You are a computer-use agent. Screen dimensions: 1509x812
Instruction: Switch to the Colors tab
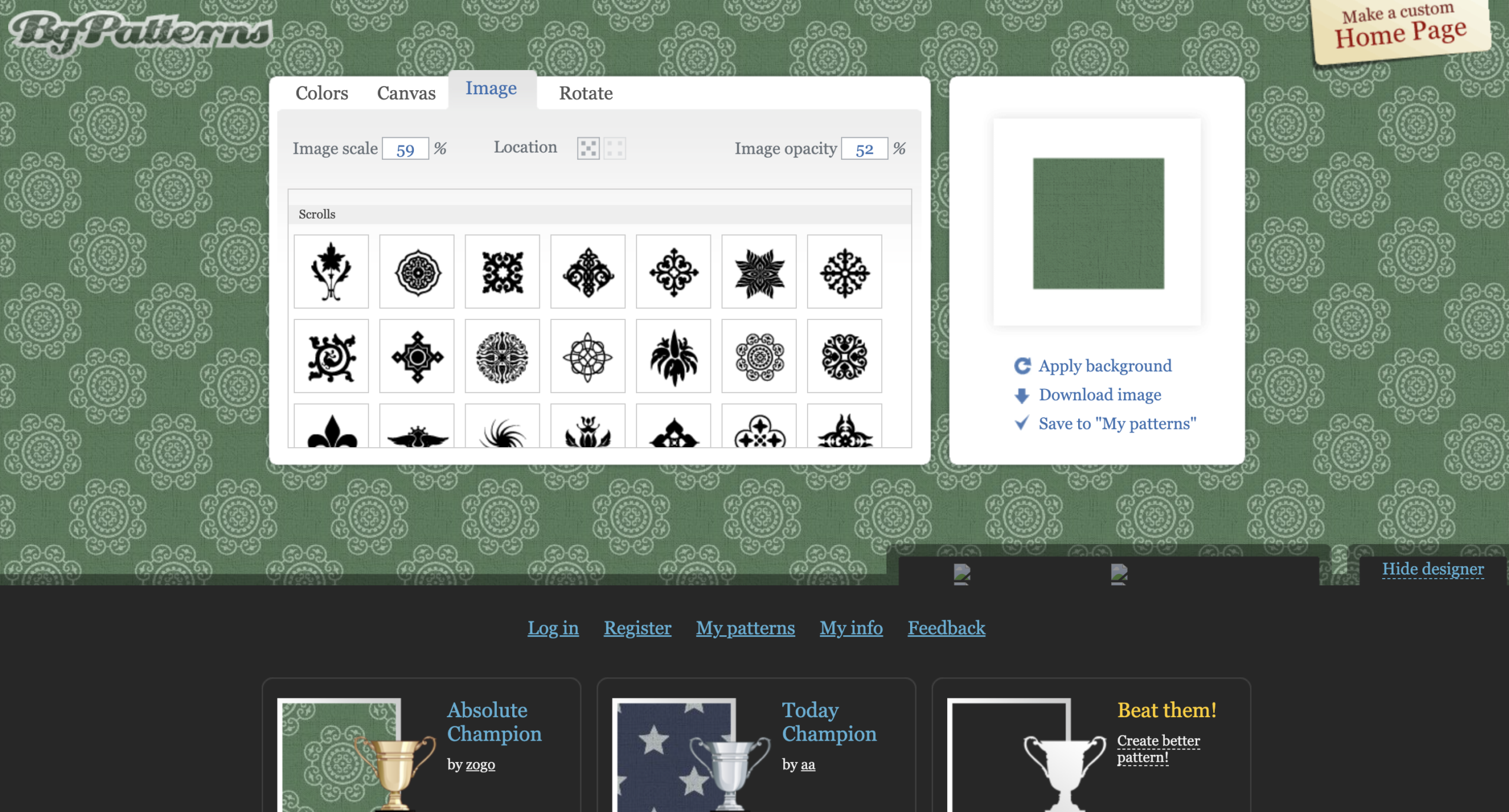pyautogui.click(x=321, y=93)
